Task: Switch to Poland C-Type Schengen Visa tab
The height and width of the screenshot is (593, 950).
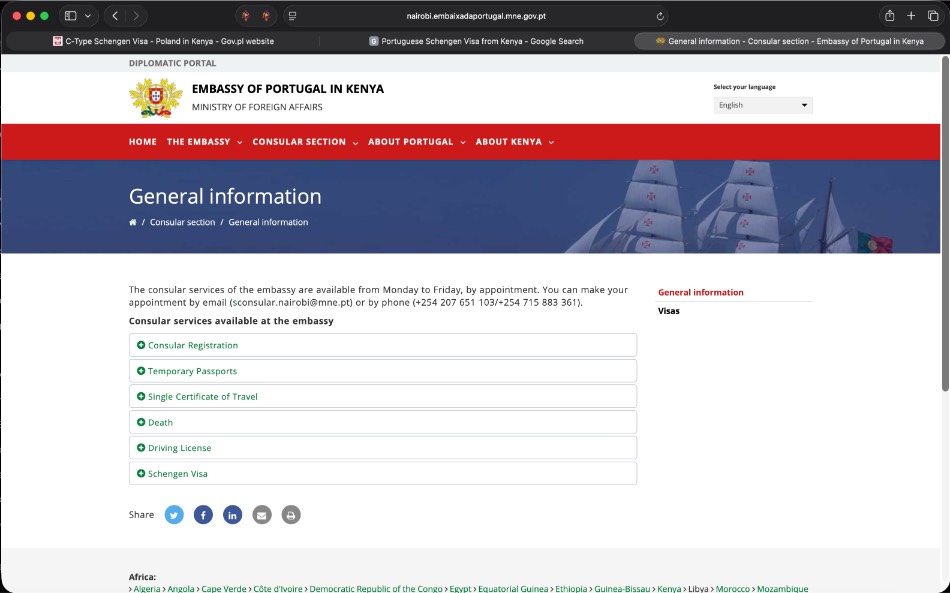Action: coord(163,41)
